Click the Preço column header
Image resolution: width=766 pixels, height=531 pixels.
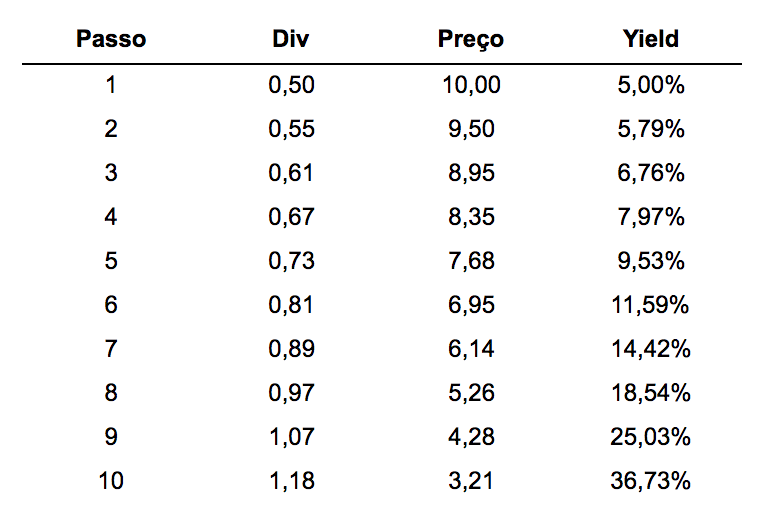(470, 40)
